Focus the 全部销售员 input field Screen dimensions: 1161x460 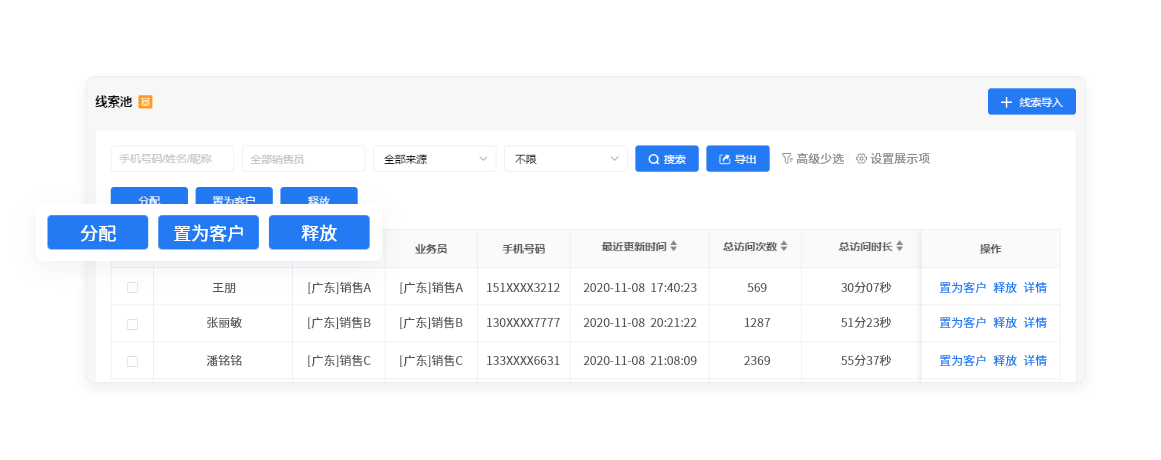(x=304, y=159)
